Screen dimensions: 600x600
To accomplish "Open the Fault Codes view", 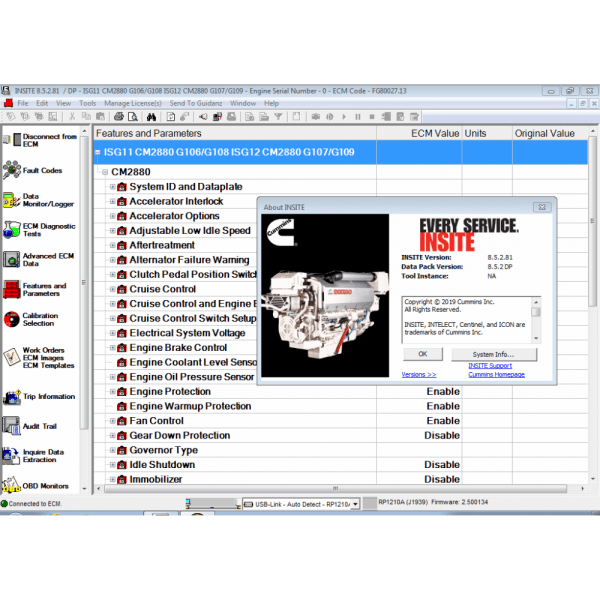I will pos(33,170).
